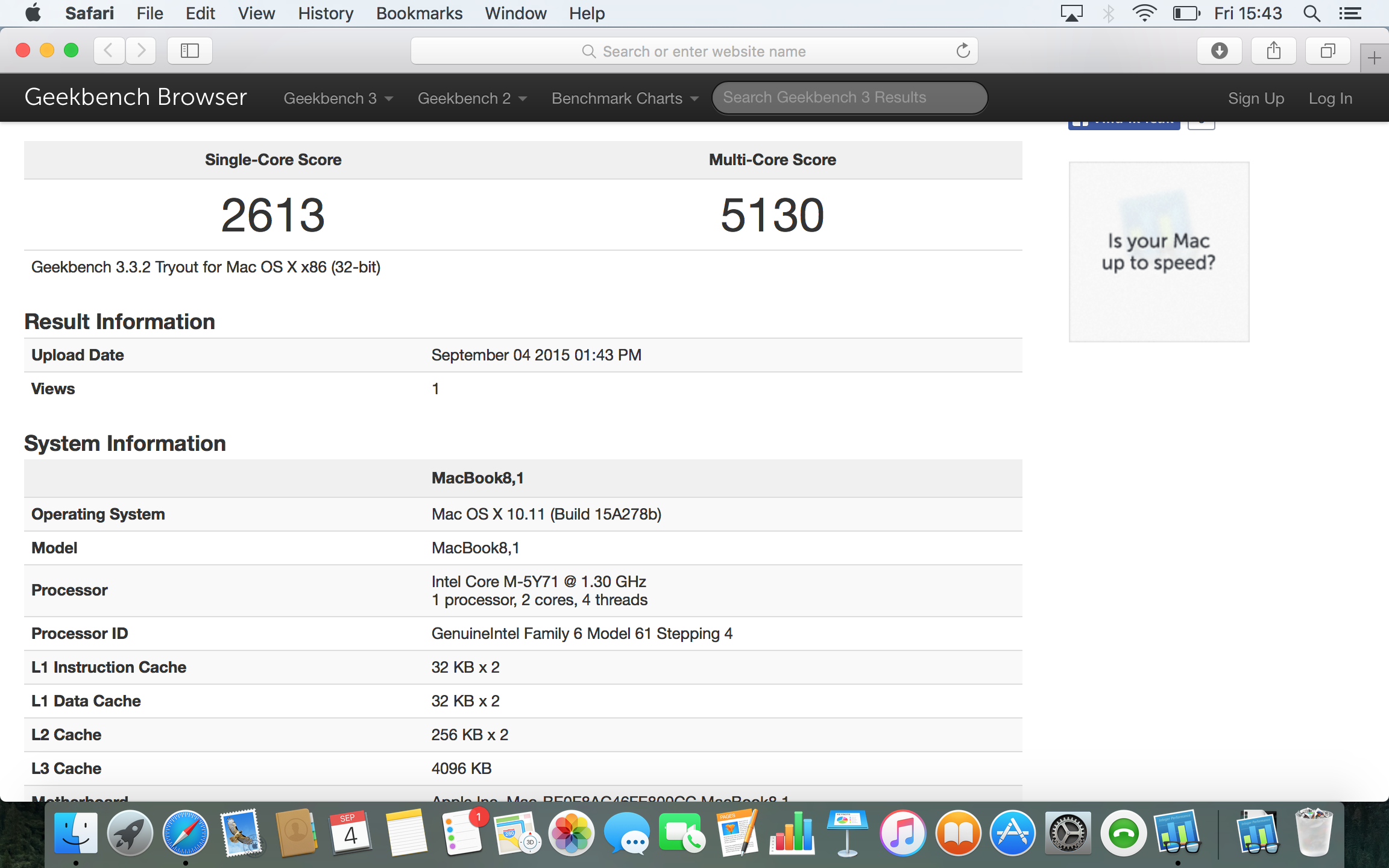This screenshot has height=868, width=1389.
Task: Open the History menu
Action: tap(326, 13)
